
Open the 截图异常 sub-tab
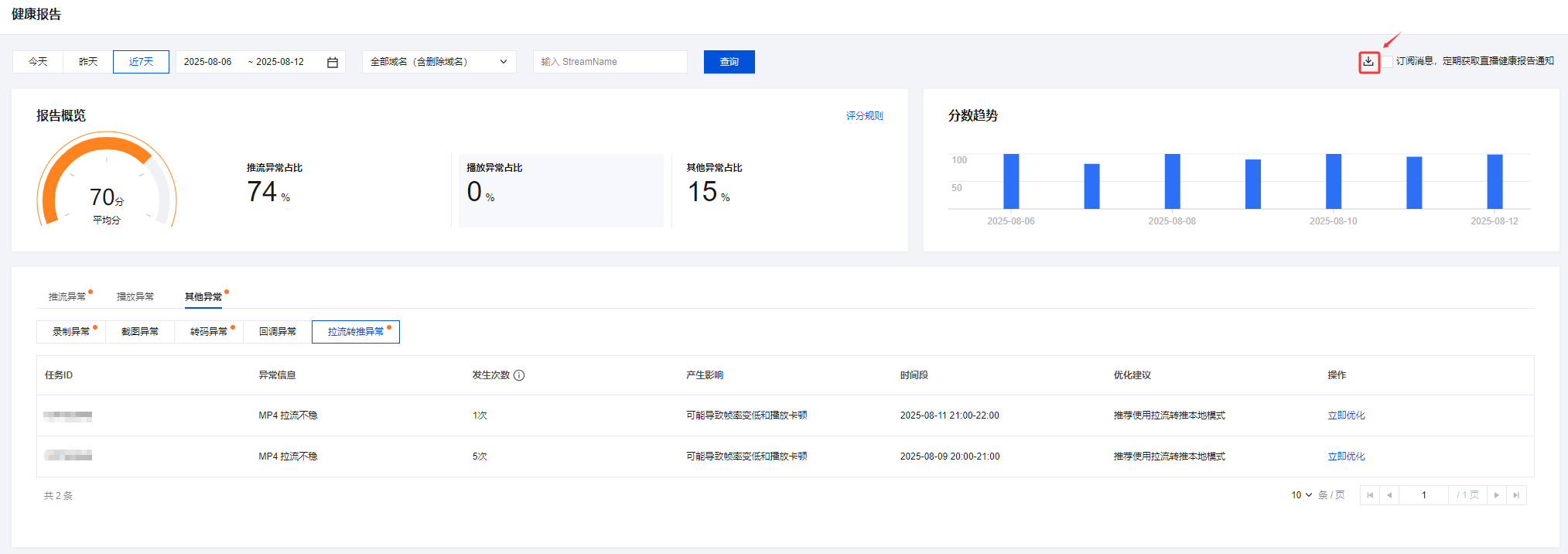pyautogui.click(x=140, y=332)
